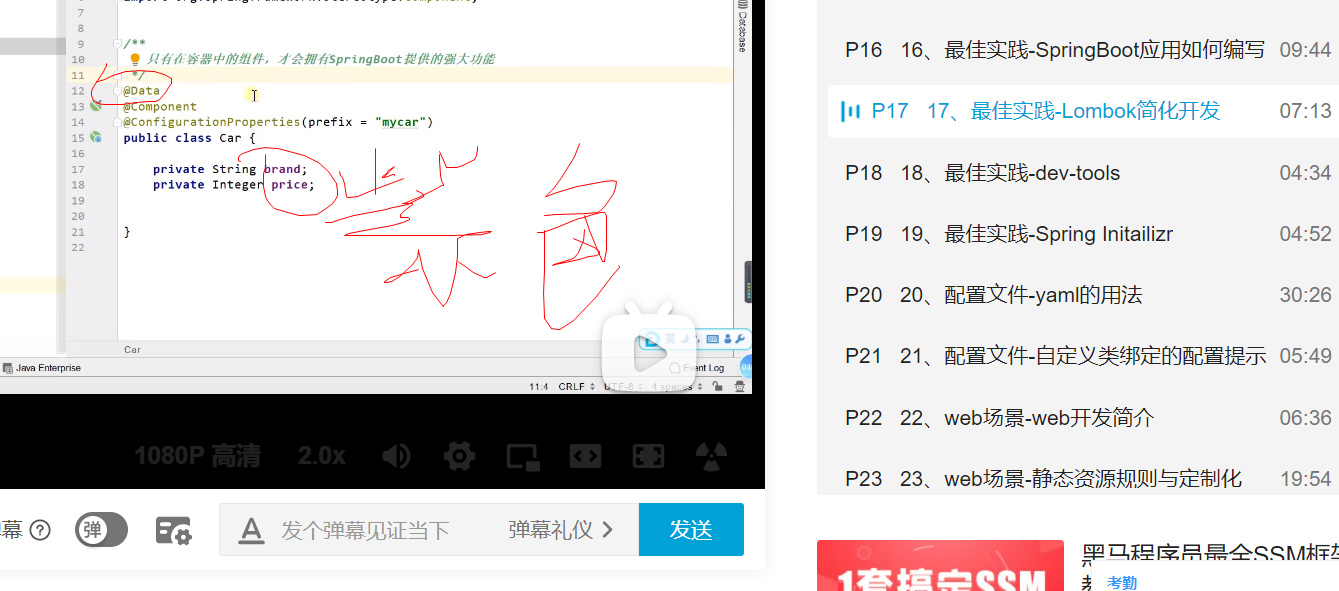Image resolution: width=1339 pixels, height=591 pixels.
Task: Click the lightbulb intention icon in the editor
Action: click(136, 60)
